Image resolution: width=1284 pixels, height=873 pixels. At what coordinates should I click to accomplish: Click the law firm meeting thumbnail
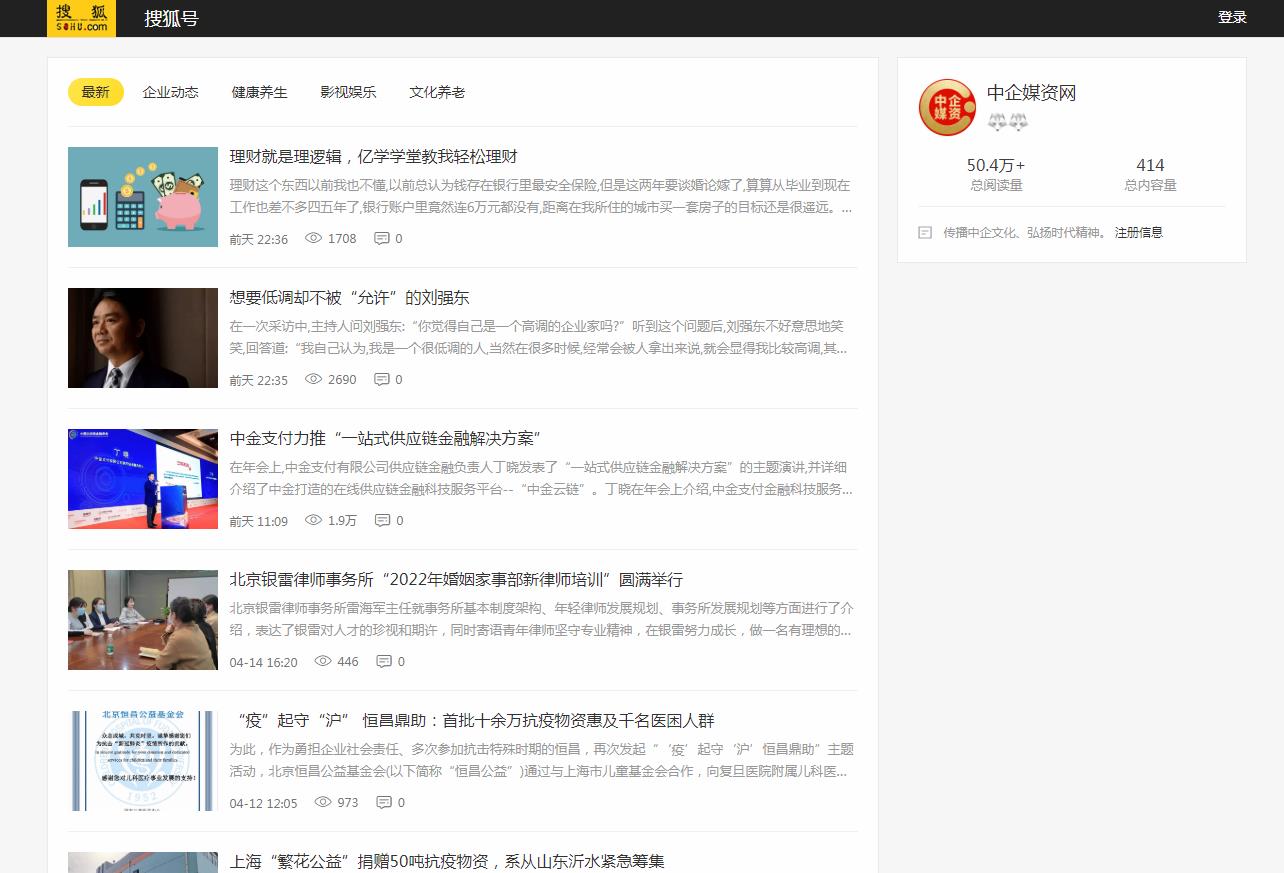click(143, 620)
